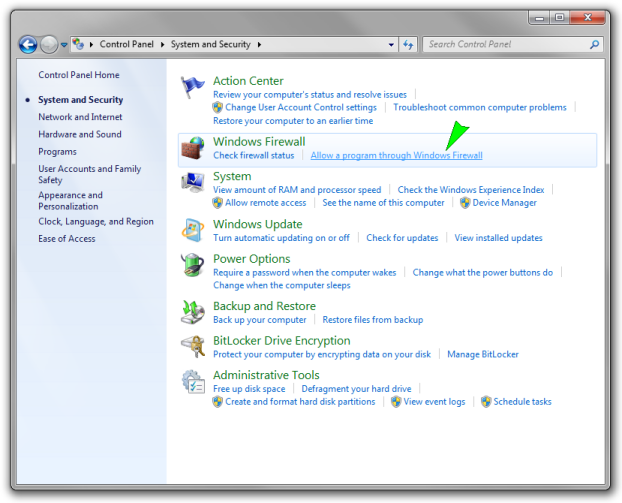Click Restore files from backup link
Image resolution: width=622 pixels, height=503 pixels.
[x=372, y=320]
